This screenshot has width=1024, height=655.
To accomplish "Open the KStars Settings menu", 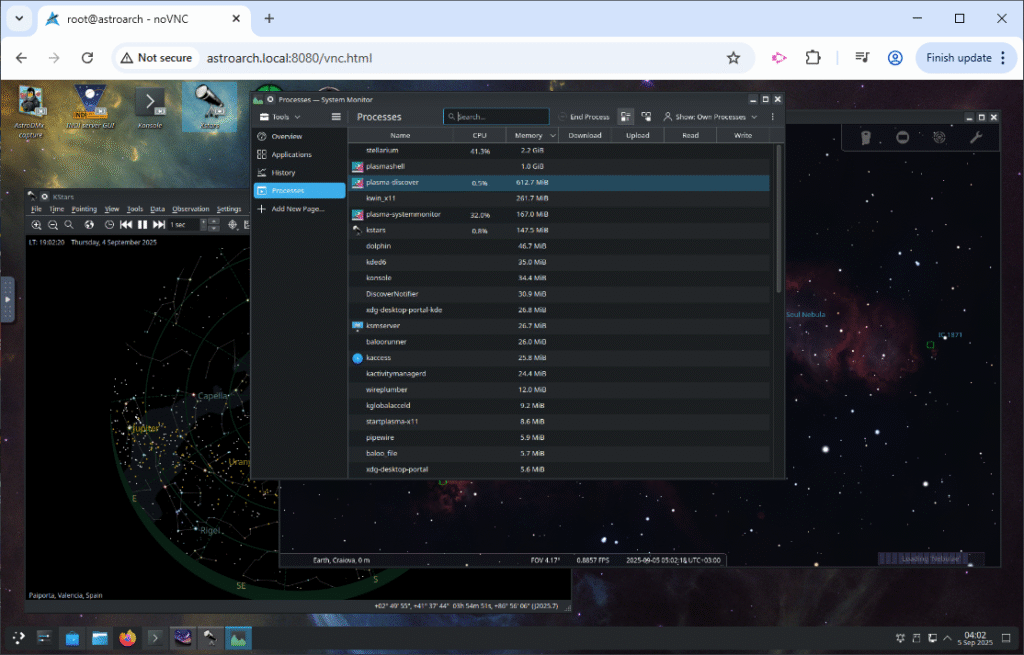I will coord(229,209).
